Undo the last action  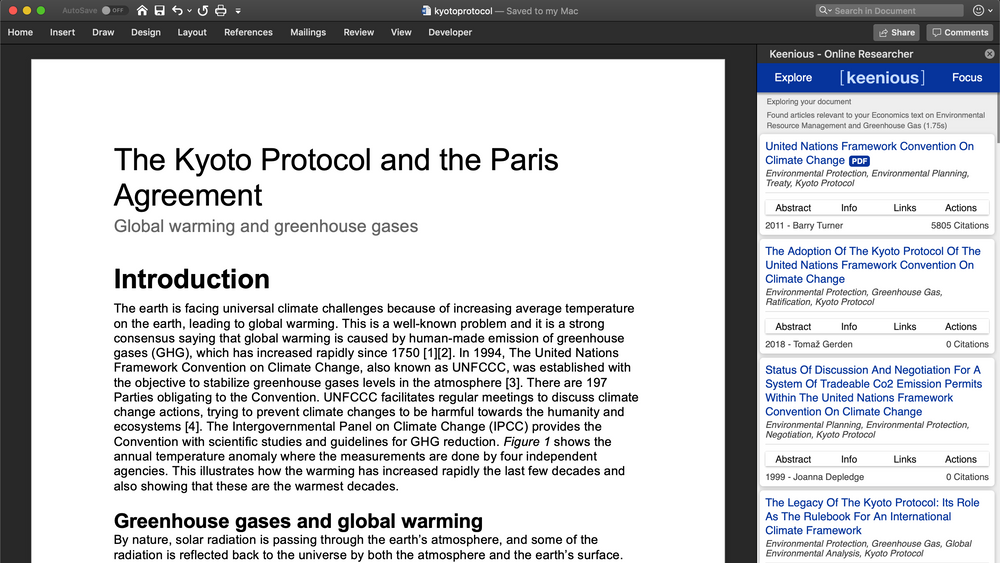click(x=177, y=10)
